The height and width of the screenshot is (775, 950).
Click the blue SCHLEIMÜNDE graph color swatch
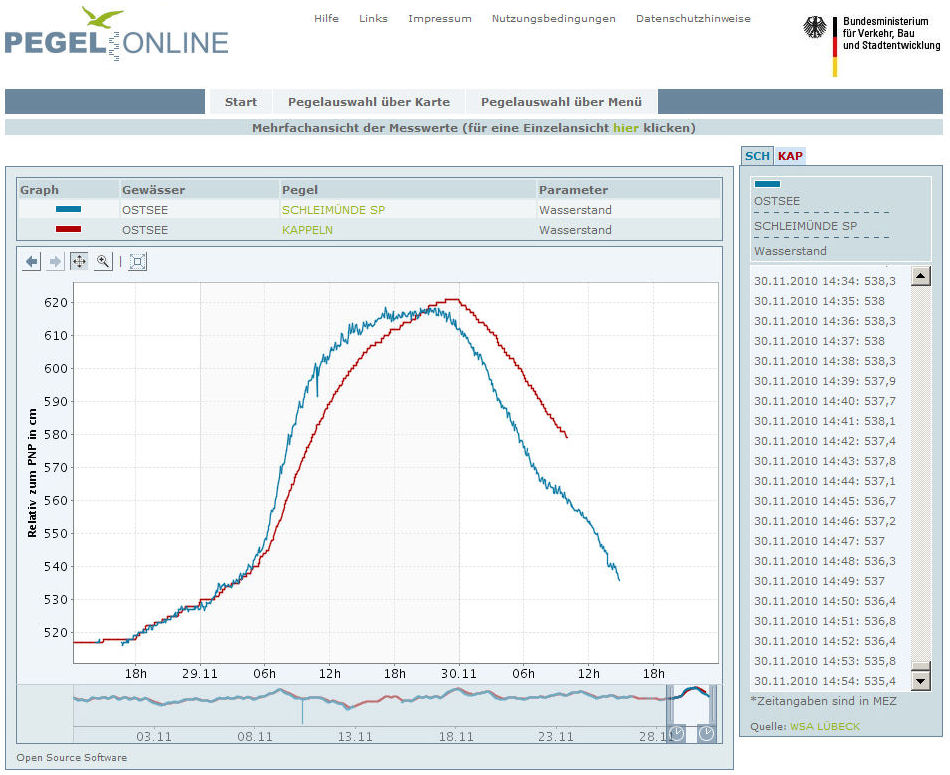pos(69,210)
